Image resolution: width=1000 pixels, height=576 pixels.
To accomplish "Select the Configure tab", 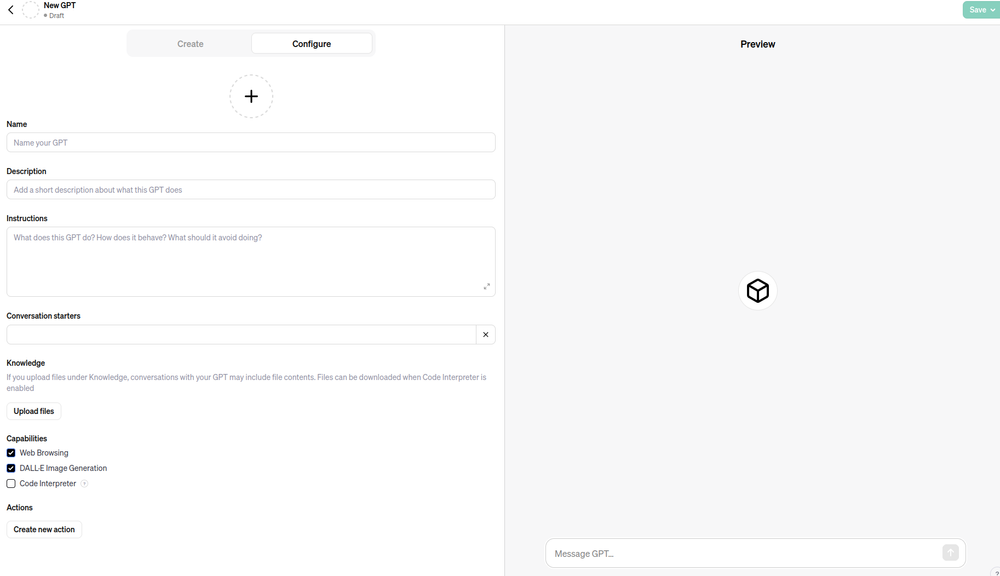I will click(x=312, y=44).
